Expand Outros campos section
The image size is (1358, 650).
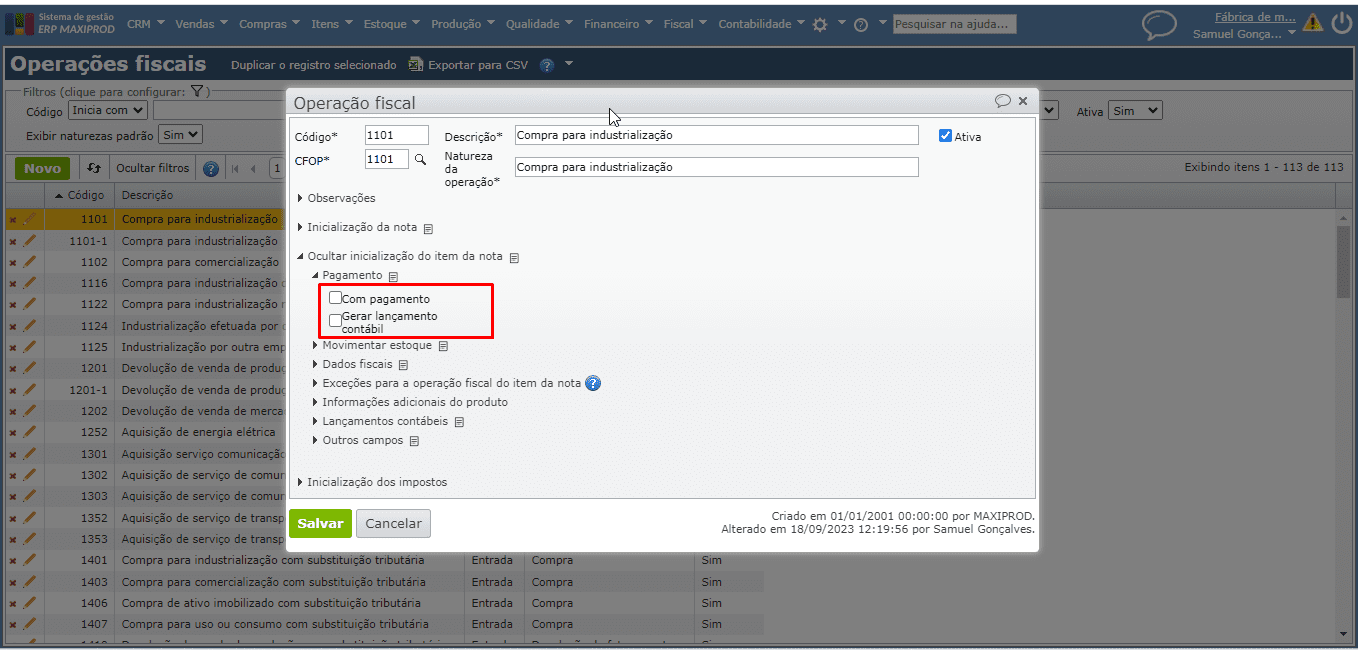[358, 440]
